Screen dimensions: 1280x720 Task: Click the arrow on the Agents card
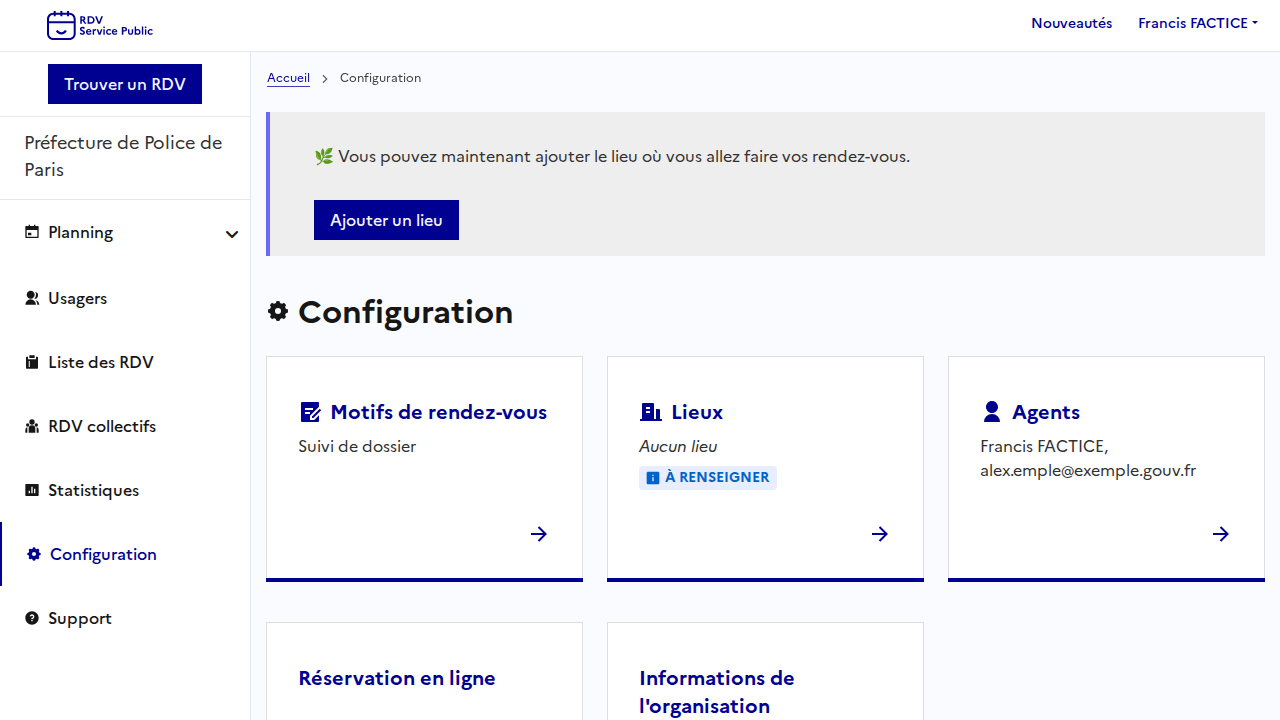click(1221, 534)
